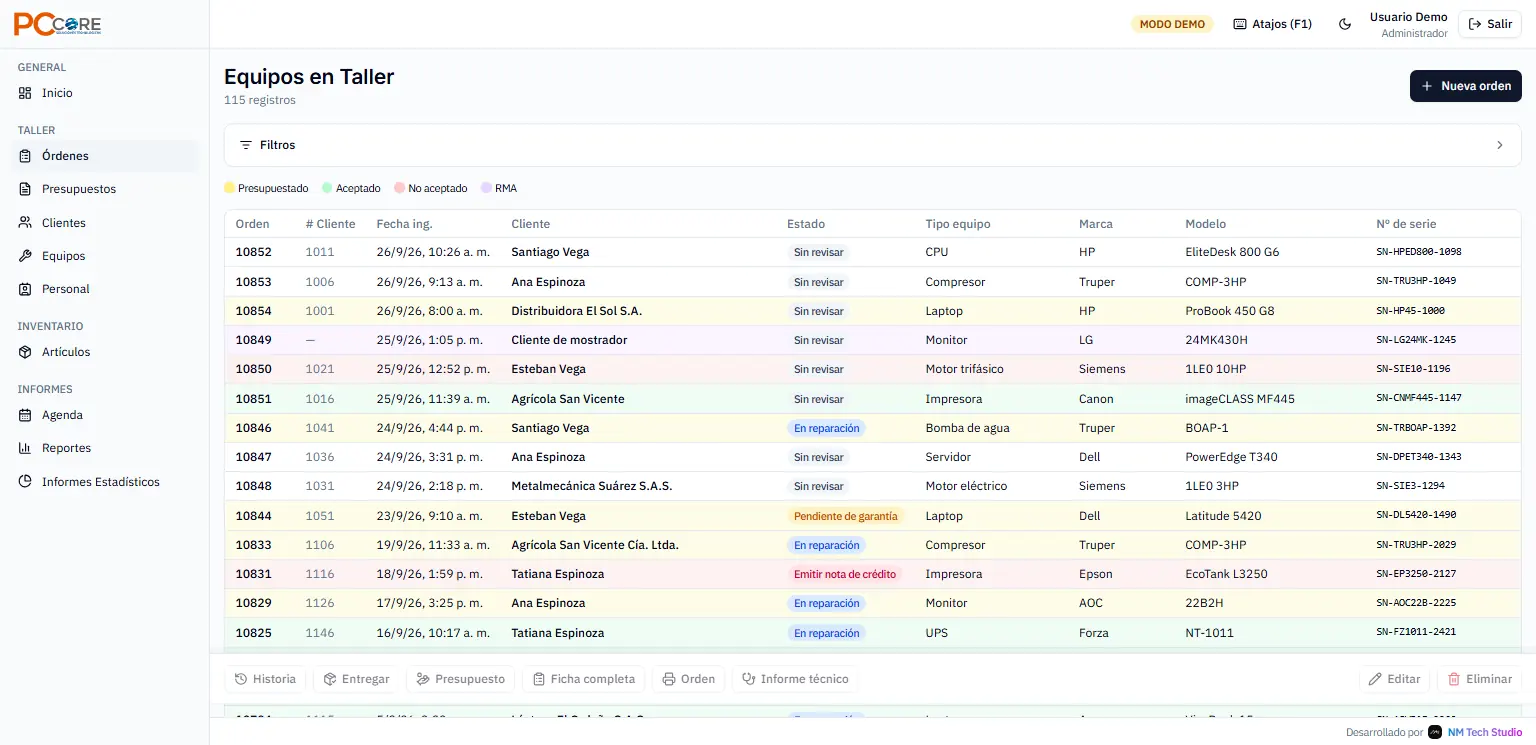Screen dimensions: 1536x745
Task: Select Artículos under Inventario
Action: pyautogui.click(x=104, y=352)
